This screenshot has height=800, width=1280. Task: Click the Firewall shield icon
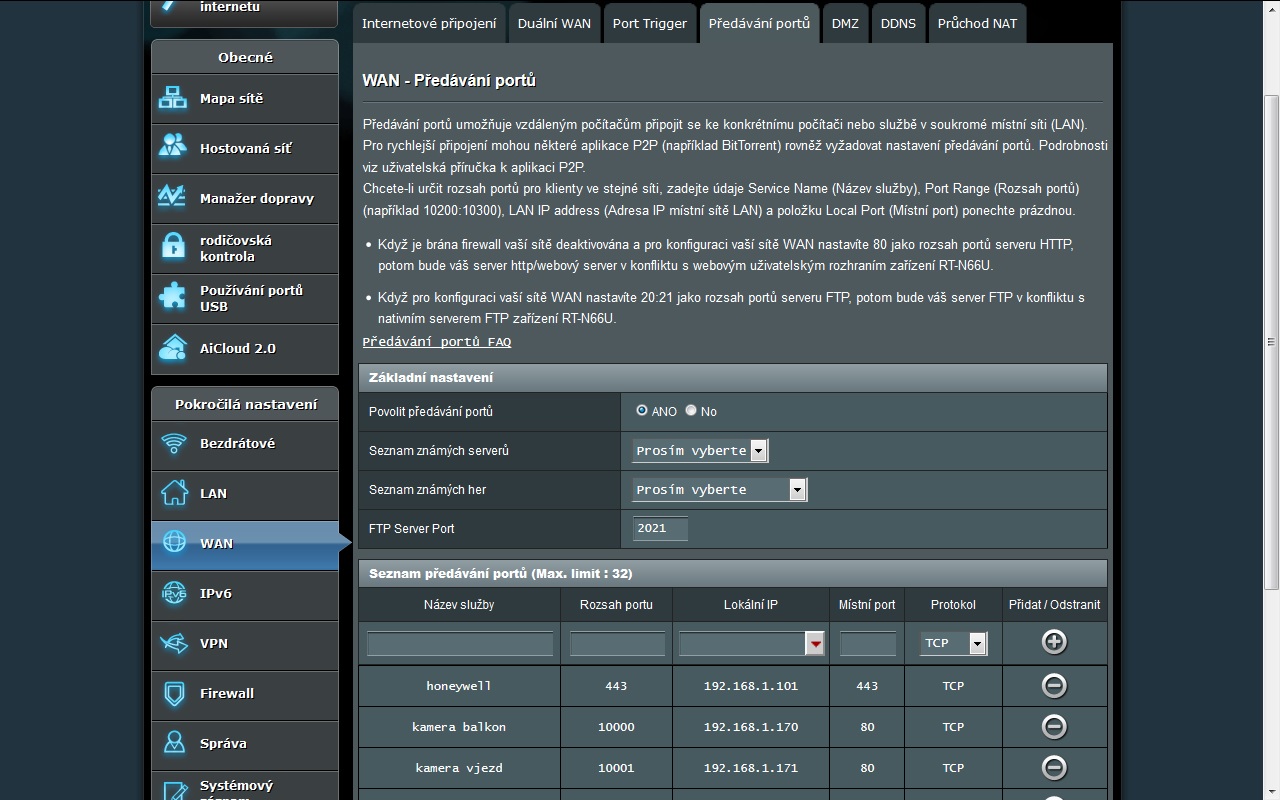pyautogui.click(x=174, y=693)
